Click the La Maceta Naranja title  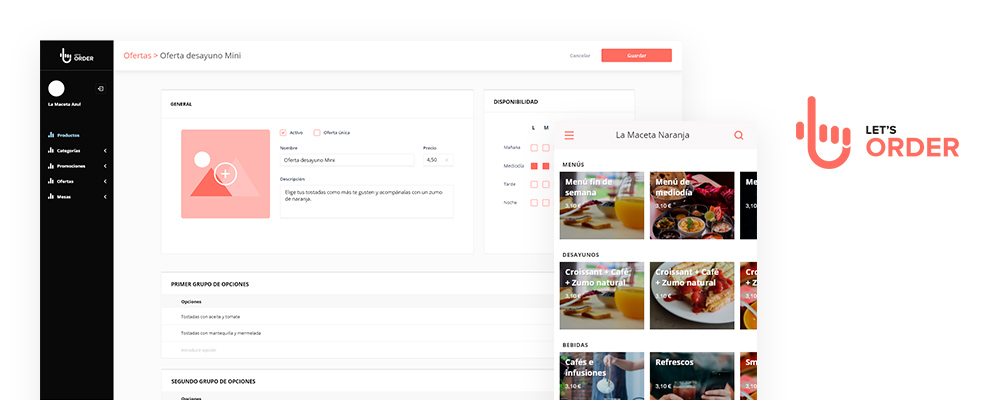click(x=652, y=135)
